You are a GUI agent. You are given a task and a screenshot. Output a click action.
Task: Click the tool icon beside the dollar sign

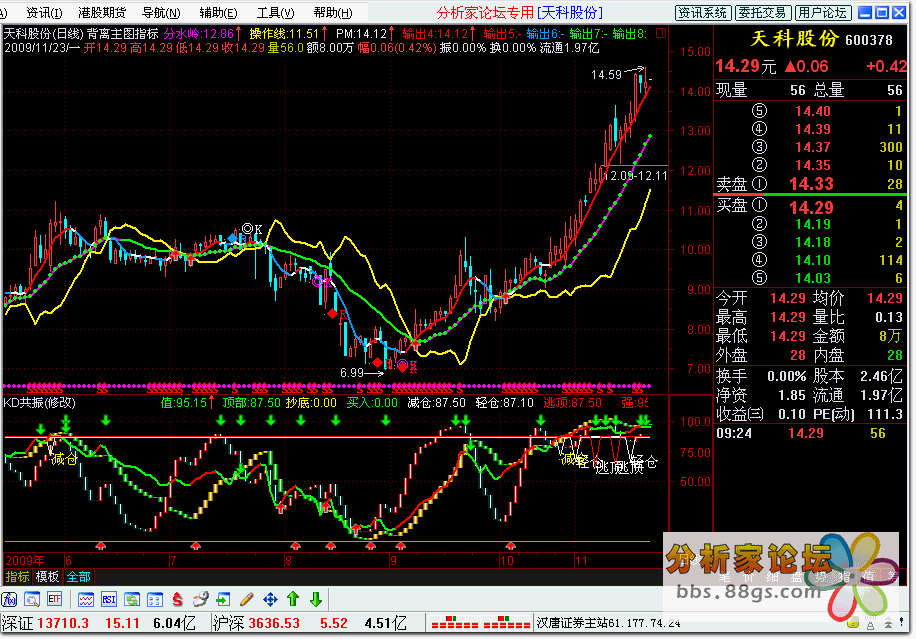pos(200,599)
